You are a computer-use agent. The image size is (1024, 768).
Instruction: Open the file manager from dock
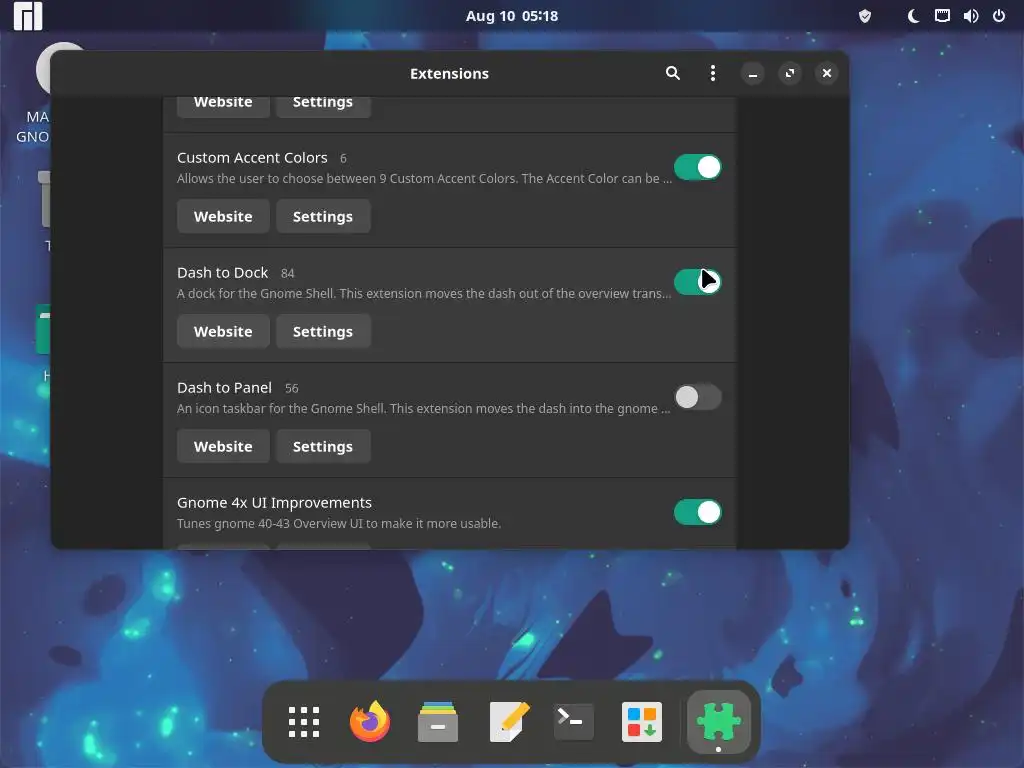(438, 722)
